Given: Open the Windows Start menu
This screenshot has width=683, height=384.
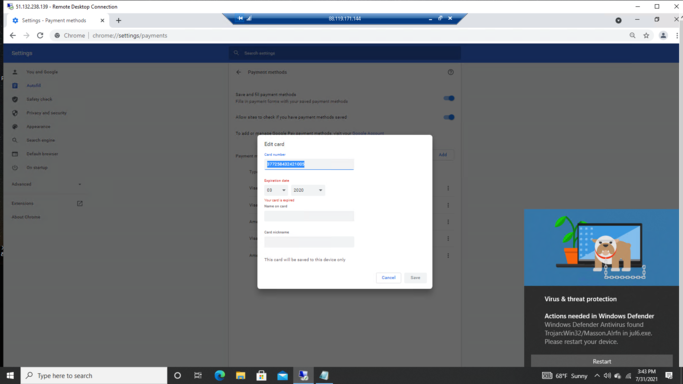Looking at the screenshot, I should point(10,375).
